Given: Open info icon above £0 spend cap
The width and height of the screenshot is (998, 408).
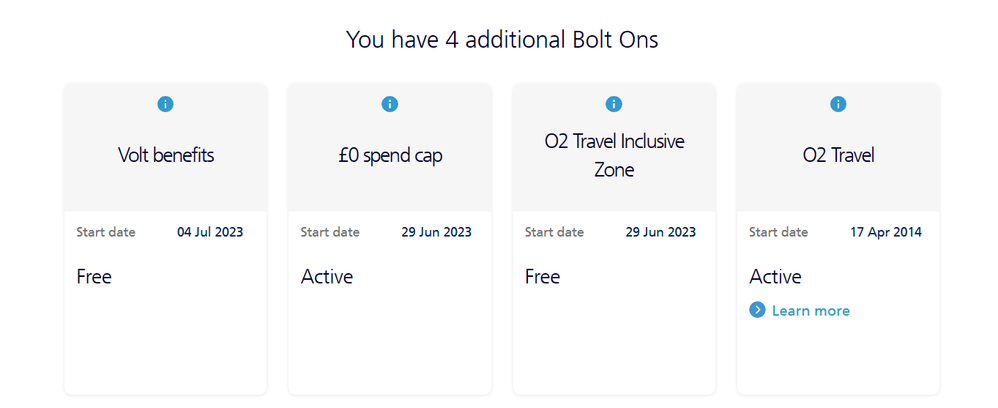Looking at the screenshot, I should (x=390, y=104).
